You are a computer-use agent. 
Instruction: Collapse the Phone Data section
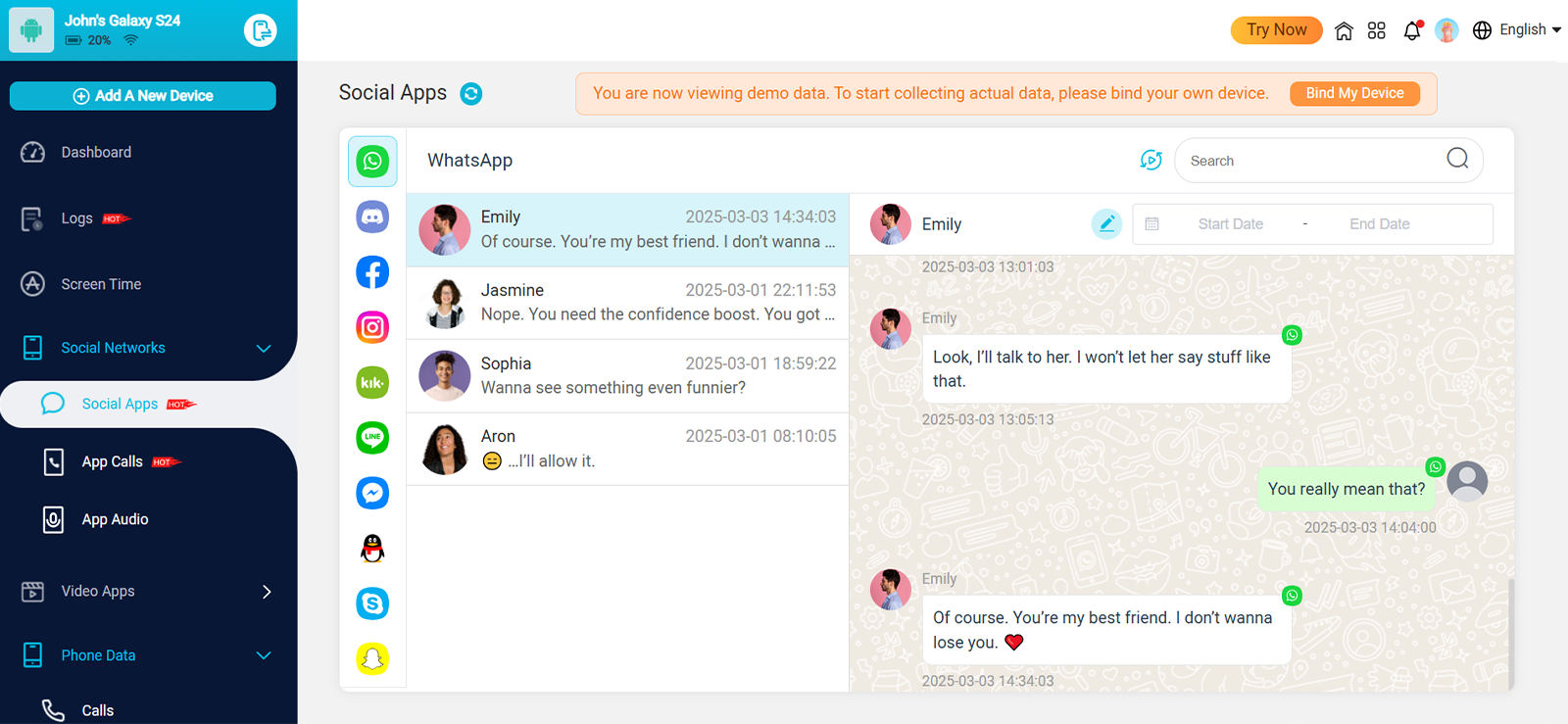263,655
